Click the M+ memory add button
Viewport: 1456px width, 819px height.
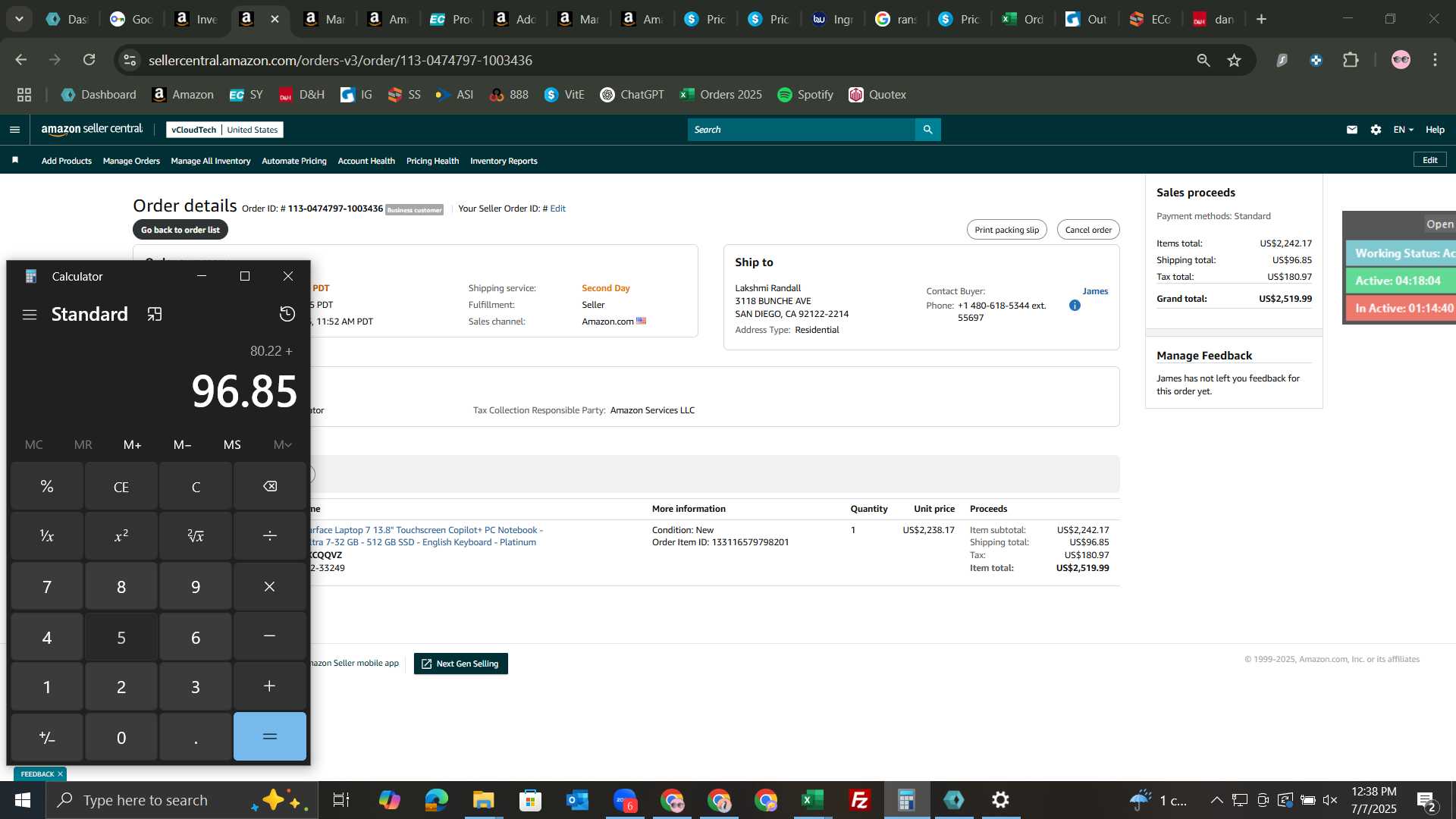point(133,444)
